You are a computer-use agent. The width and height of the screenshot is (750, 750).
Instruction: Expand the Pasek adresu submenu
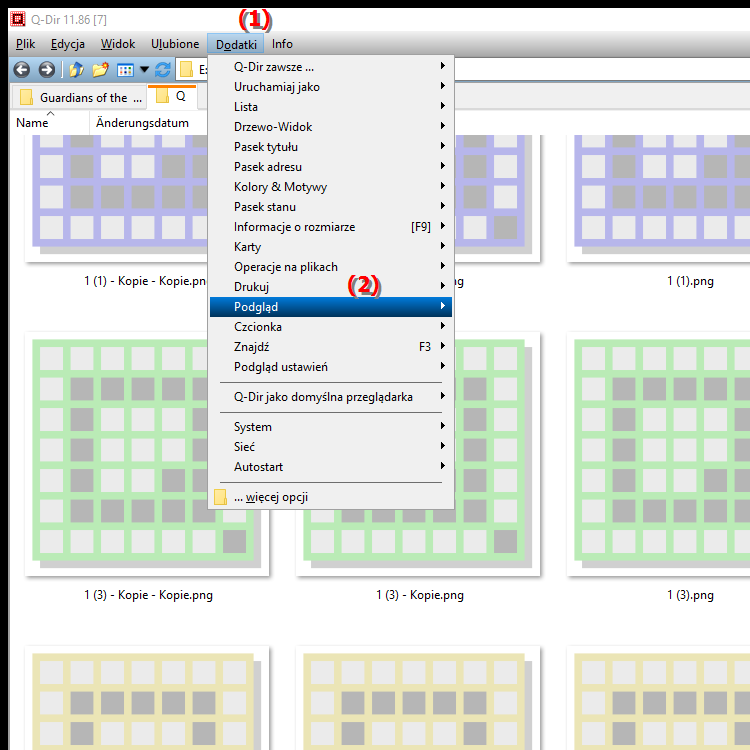(331, 167)
